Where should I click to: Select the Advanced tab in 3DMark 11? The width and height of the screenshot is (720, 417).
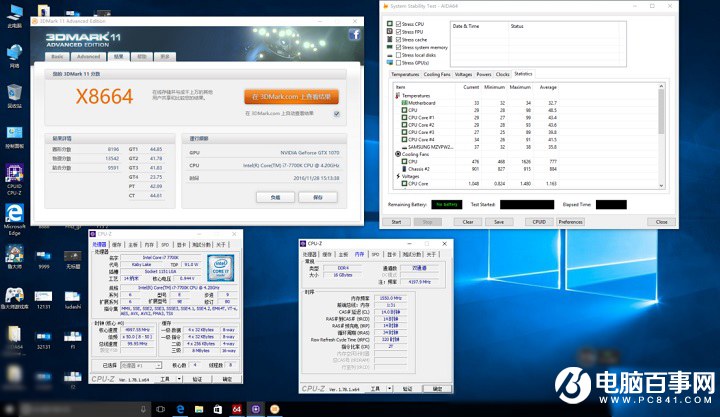(88, 56)
